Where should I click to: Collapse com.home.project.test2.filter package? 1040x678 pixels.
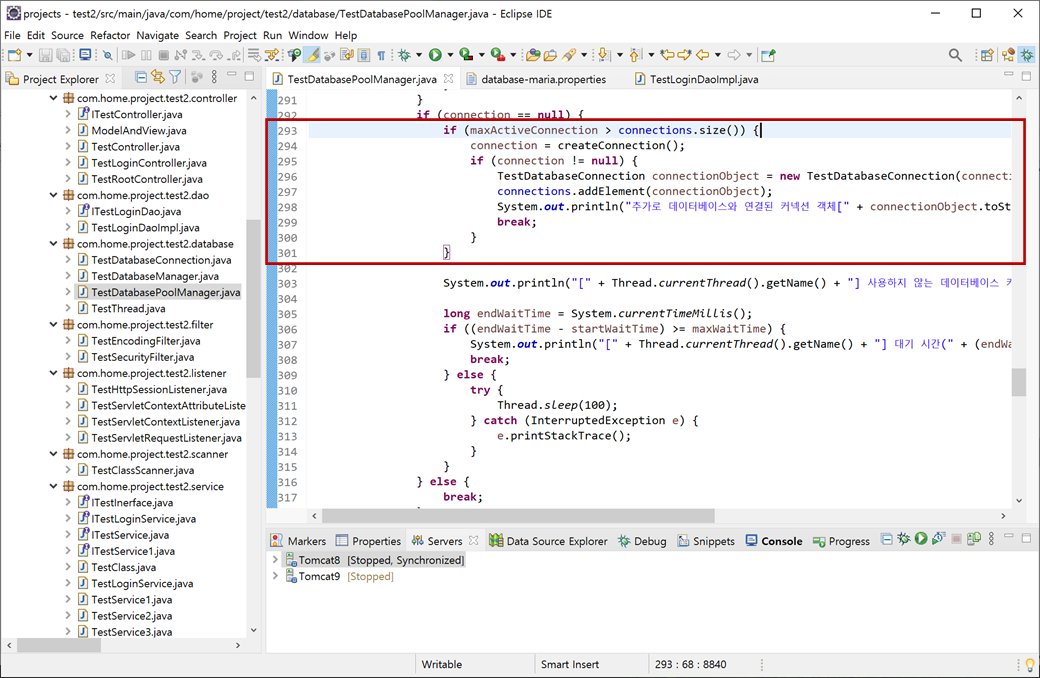(x=53, y=324)
